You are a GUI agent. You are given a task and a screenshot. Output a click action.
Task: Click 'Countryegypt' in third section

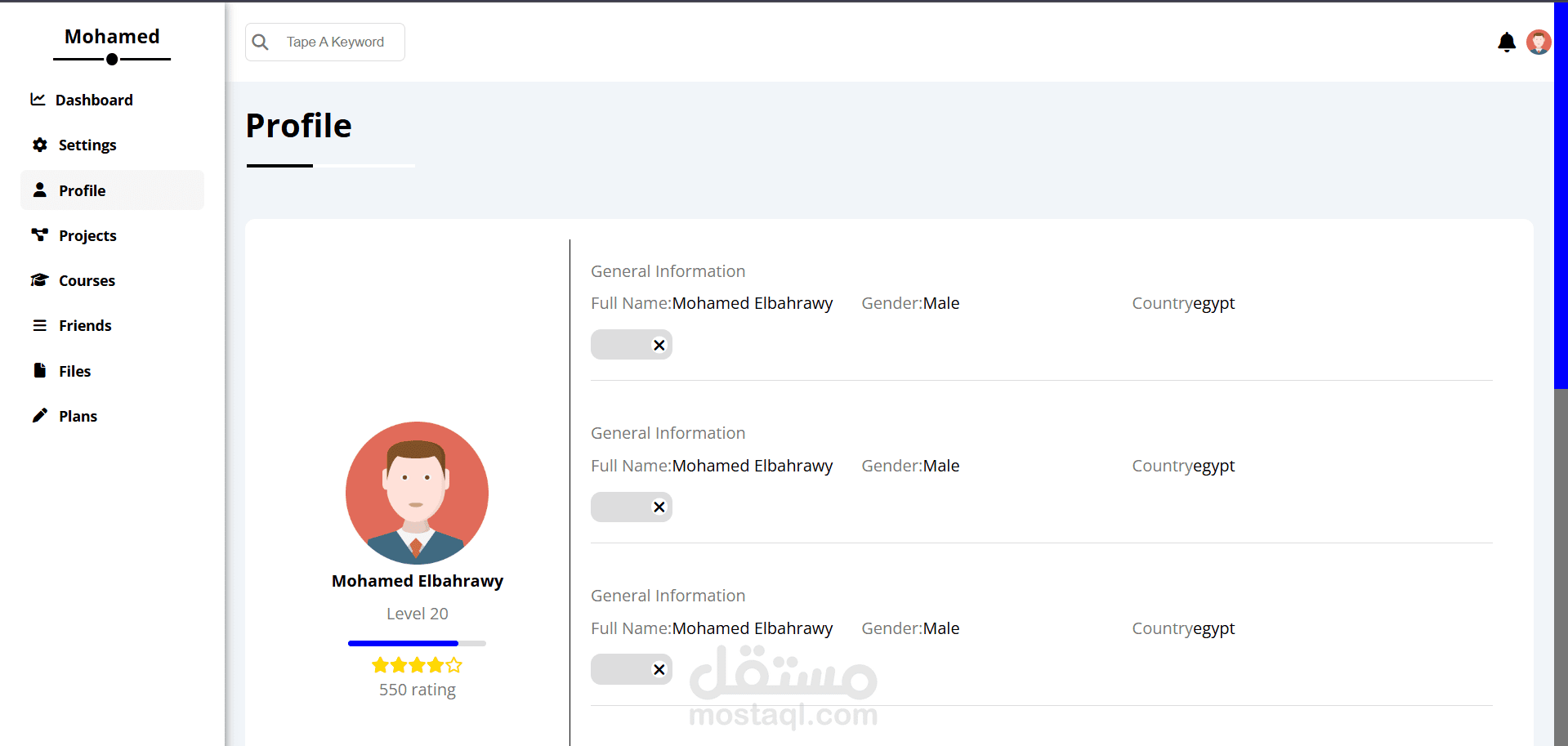(1183, 628)
